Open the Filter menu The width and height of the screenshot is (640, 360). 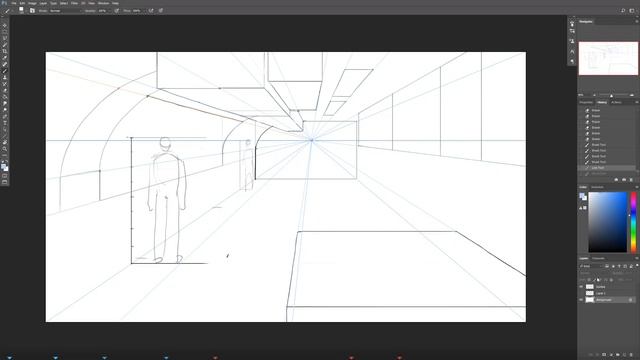click(74, 3)
